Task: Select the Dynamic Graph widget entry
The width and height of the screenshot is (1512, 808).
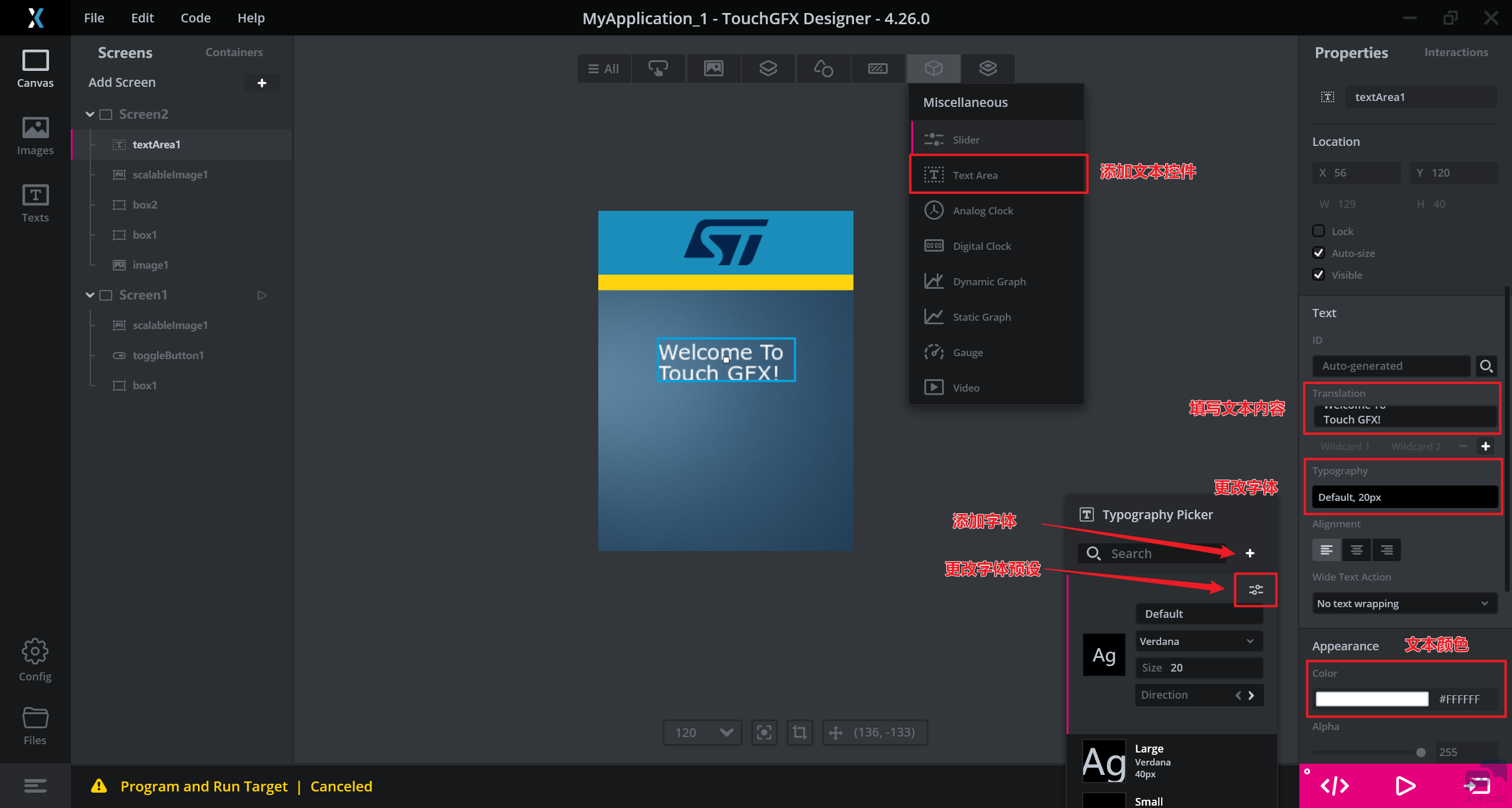Action: 998,281
